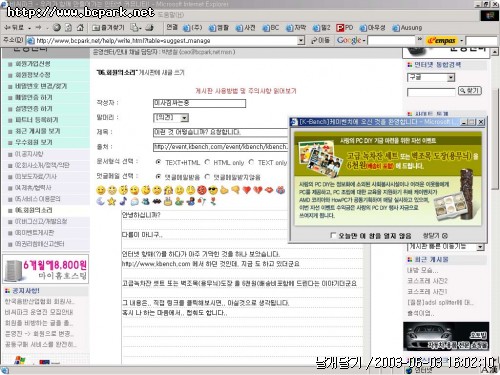Open the BC links bar shortcut
This screenshot has height=375, width=500.
click(271, 28)
